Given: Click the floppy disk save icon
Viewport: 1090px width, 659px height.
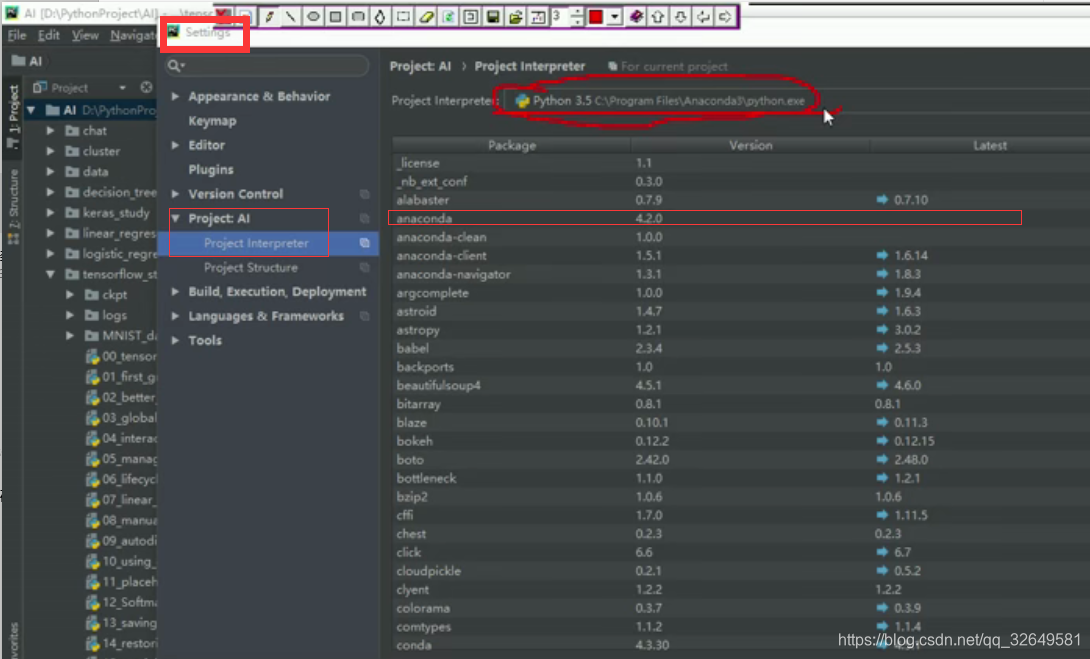Looking at the screenshot, I should 493,16.
